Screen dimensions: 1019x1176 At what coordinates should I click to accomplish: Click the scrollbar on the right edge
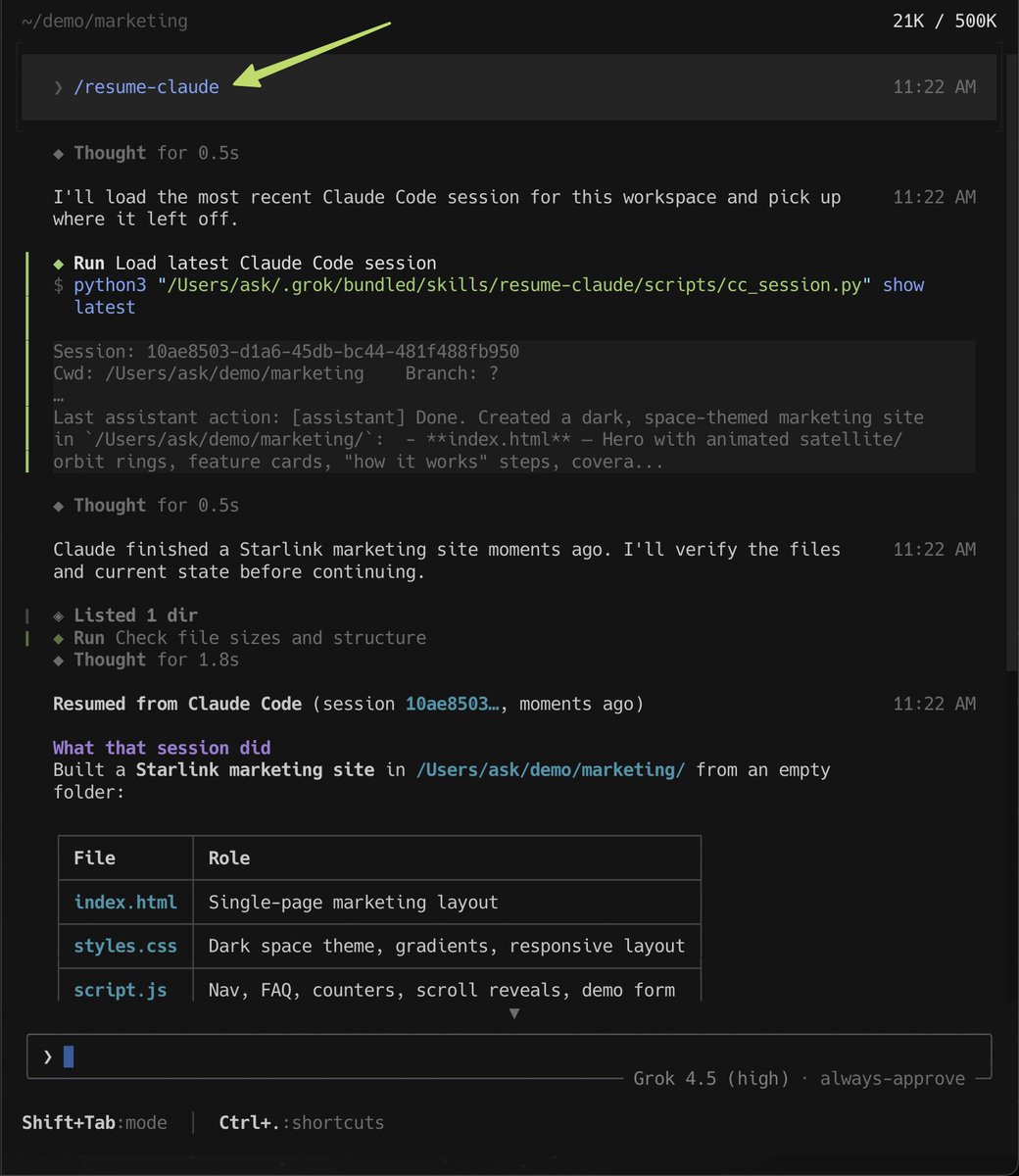click(1012, 363)
